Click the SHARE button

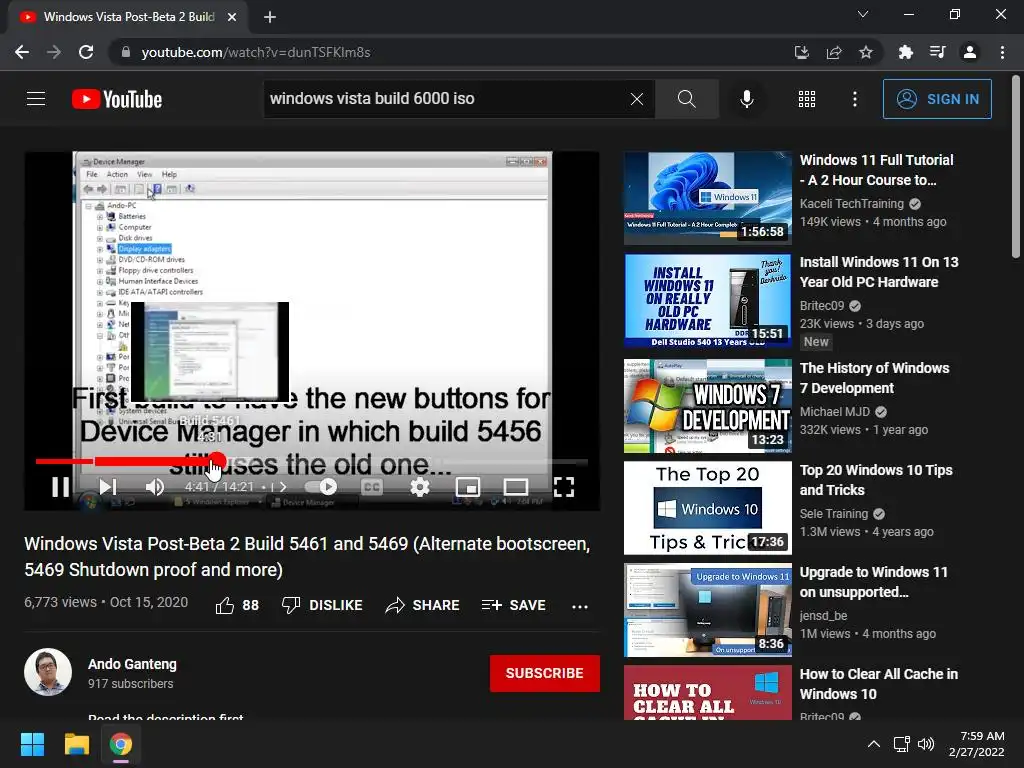click(x=423, y=605)
